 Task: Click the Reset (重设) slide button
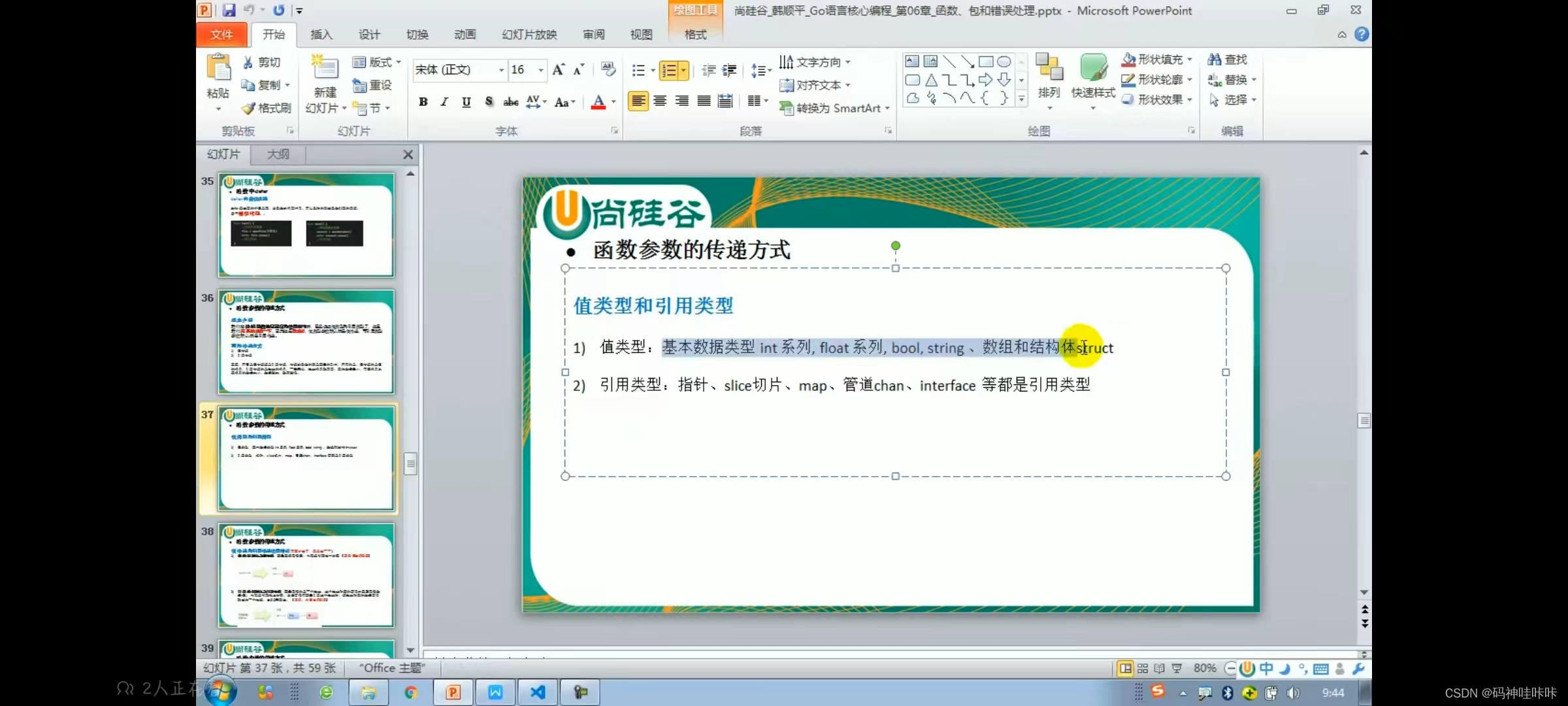click(372, 85)
